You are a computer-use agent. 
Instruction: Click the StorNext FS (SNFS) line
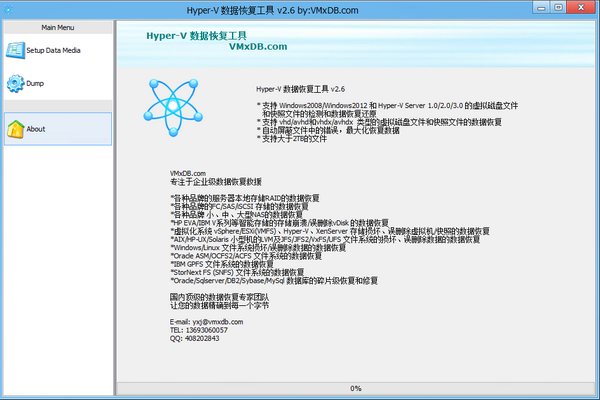click(x=237, y=273)
